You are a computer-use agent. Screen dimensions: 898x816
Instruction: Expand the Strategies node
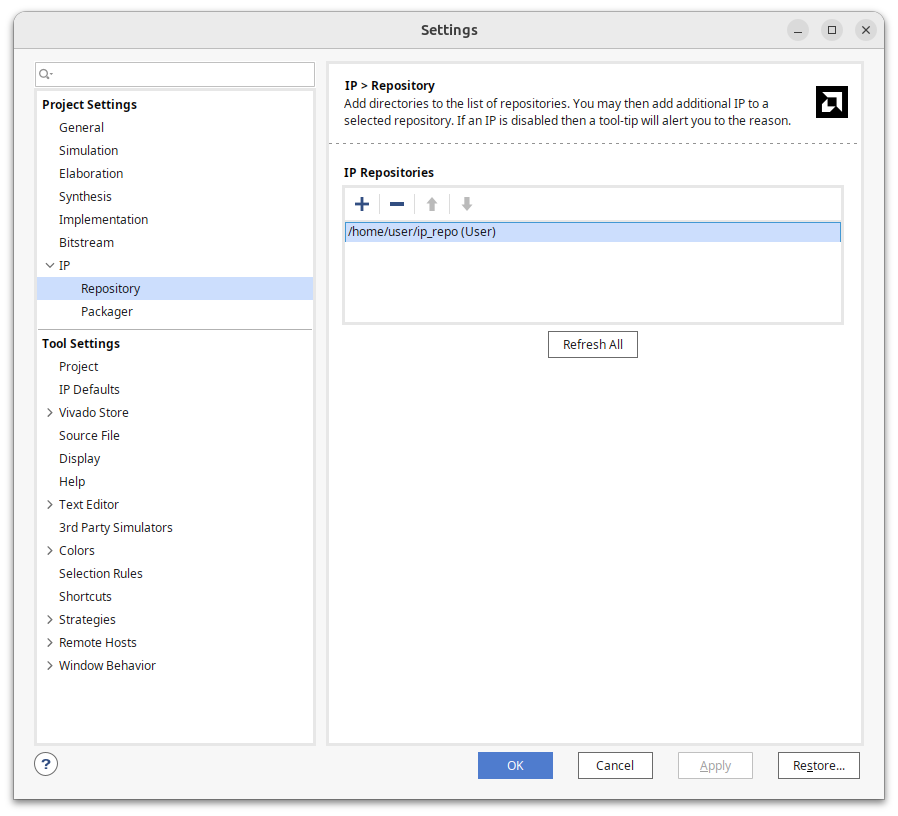(50, 620)
